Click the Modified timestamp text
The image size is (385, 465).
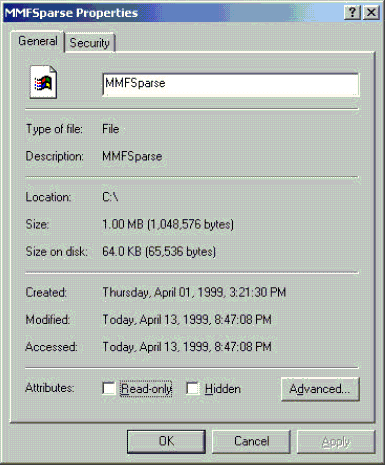[187, 320]
